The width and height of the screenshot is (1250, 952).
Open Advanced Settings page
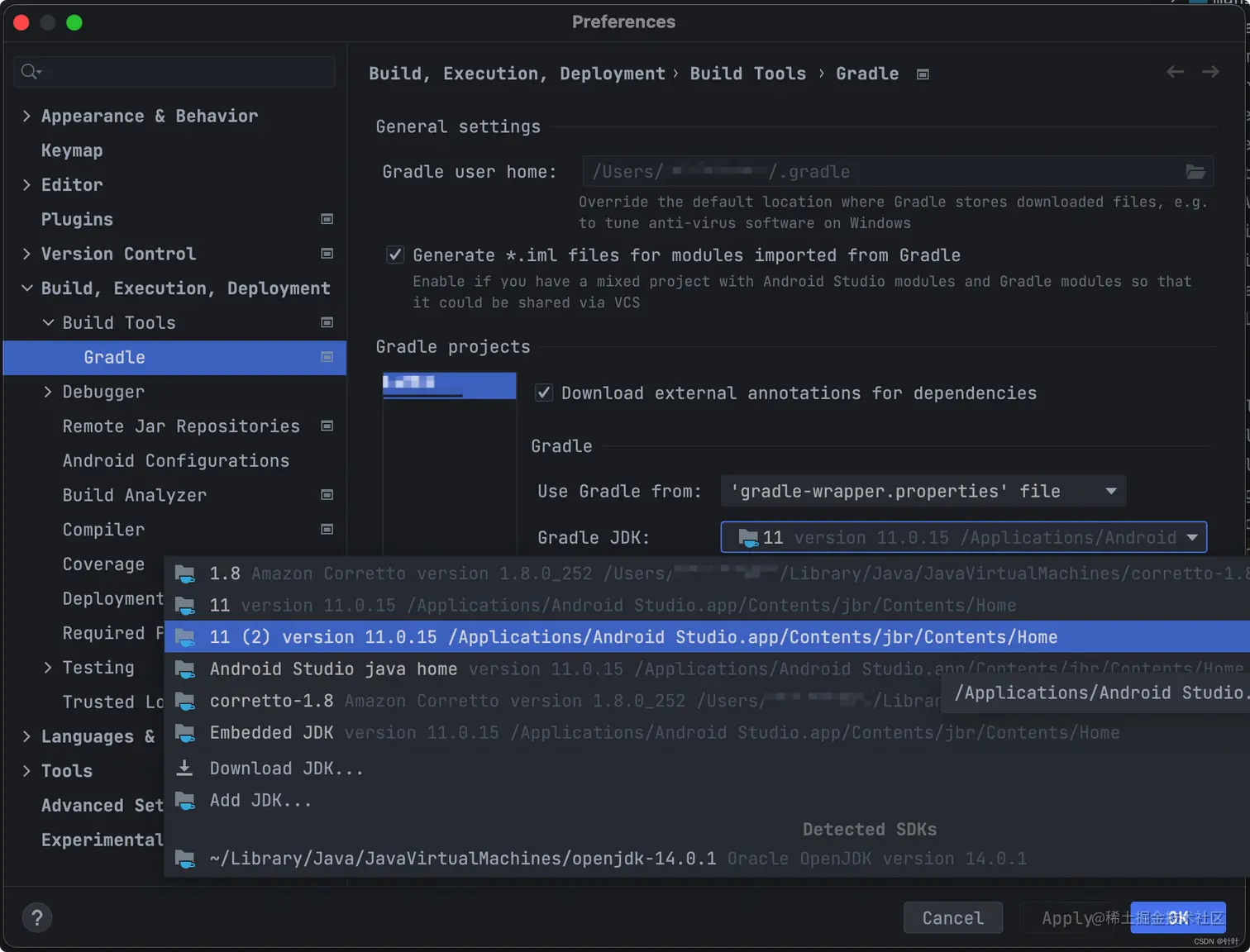(103, 805)
